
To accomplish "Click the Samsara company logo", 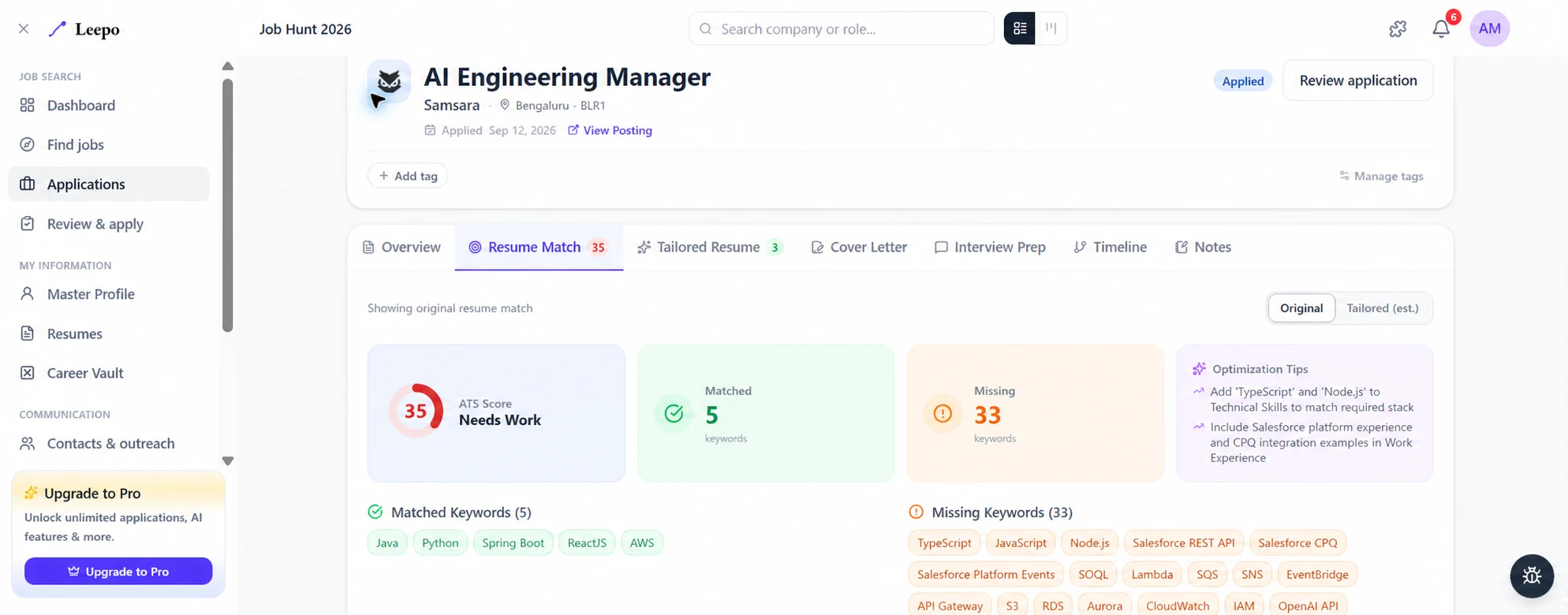I will coord(389,82).
